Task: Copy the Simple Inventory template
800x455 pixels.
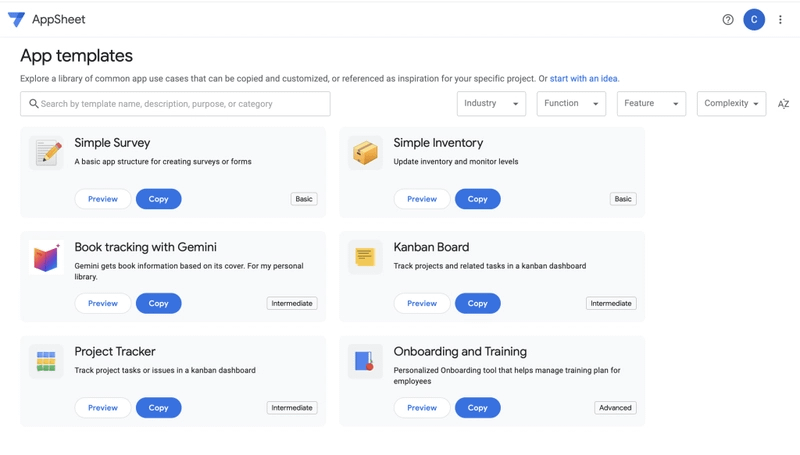Action: [478, 199]
